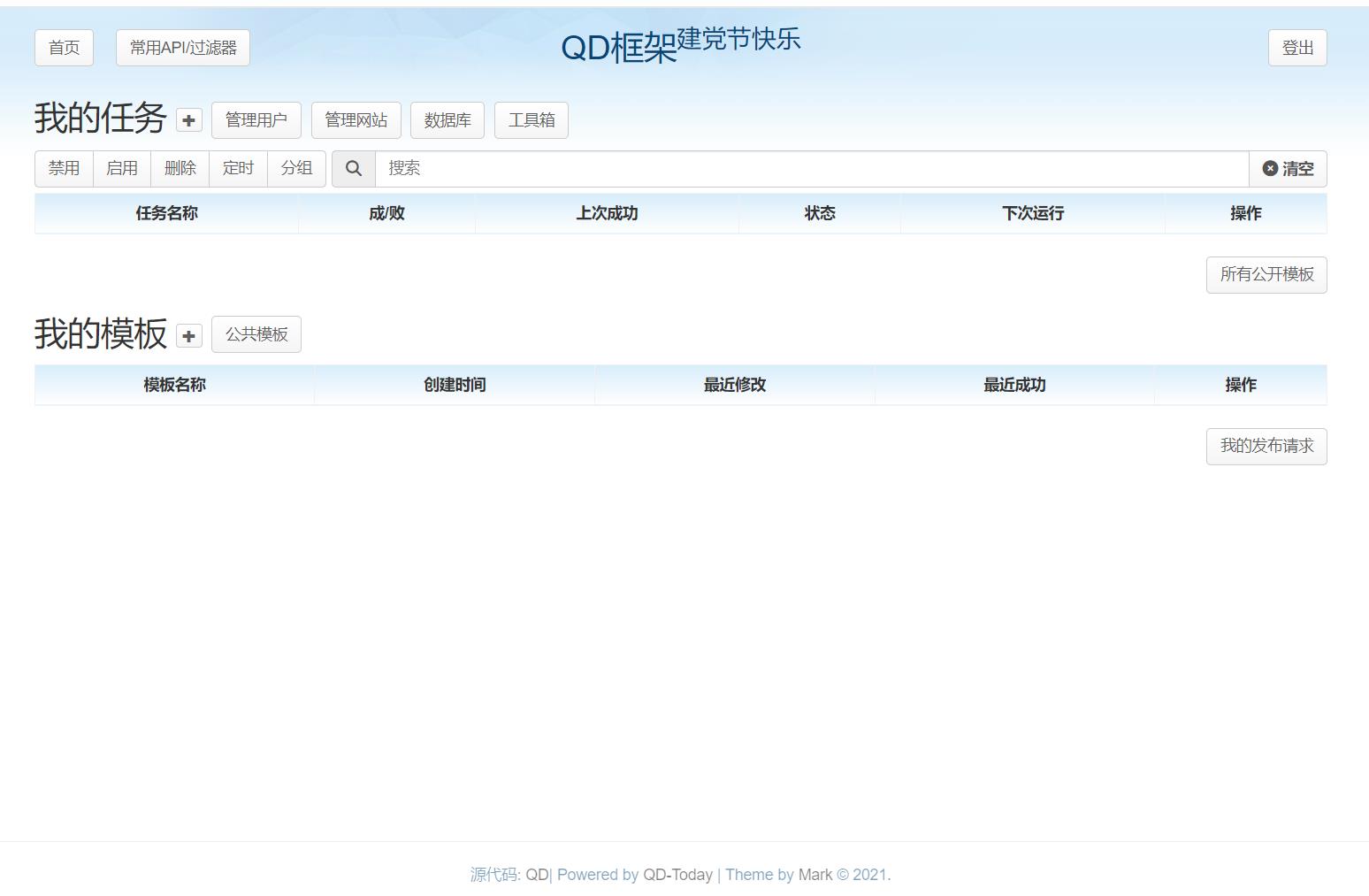1369x896 pixels.
Task: Click 最近修改 column header
Action: click(x=735, y=385)
